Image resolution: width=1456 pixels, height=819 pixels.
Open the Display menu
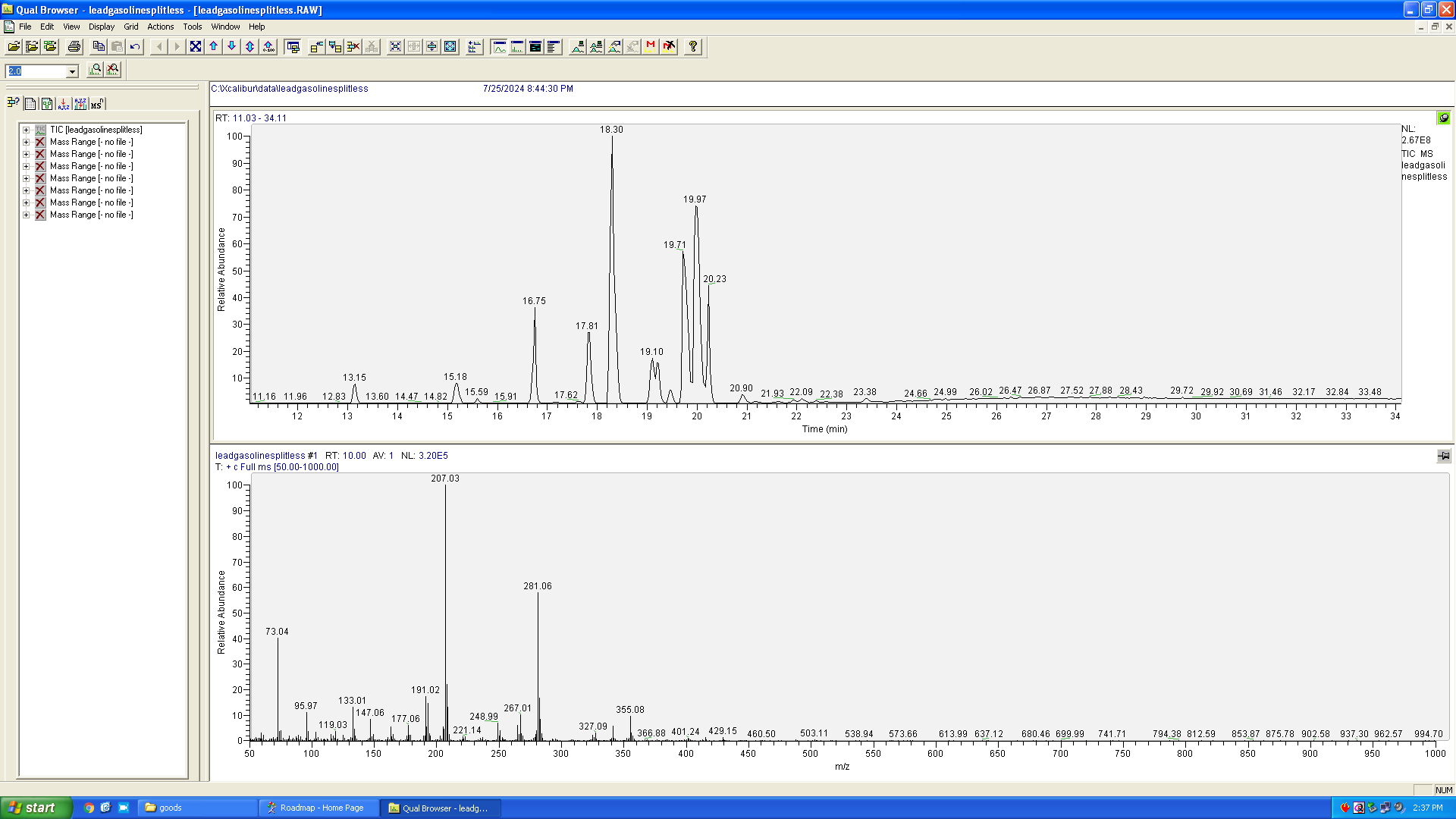pyautogui.click(x=102, y=27)
